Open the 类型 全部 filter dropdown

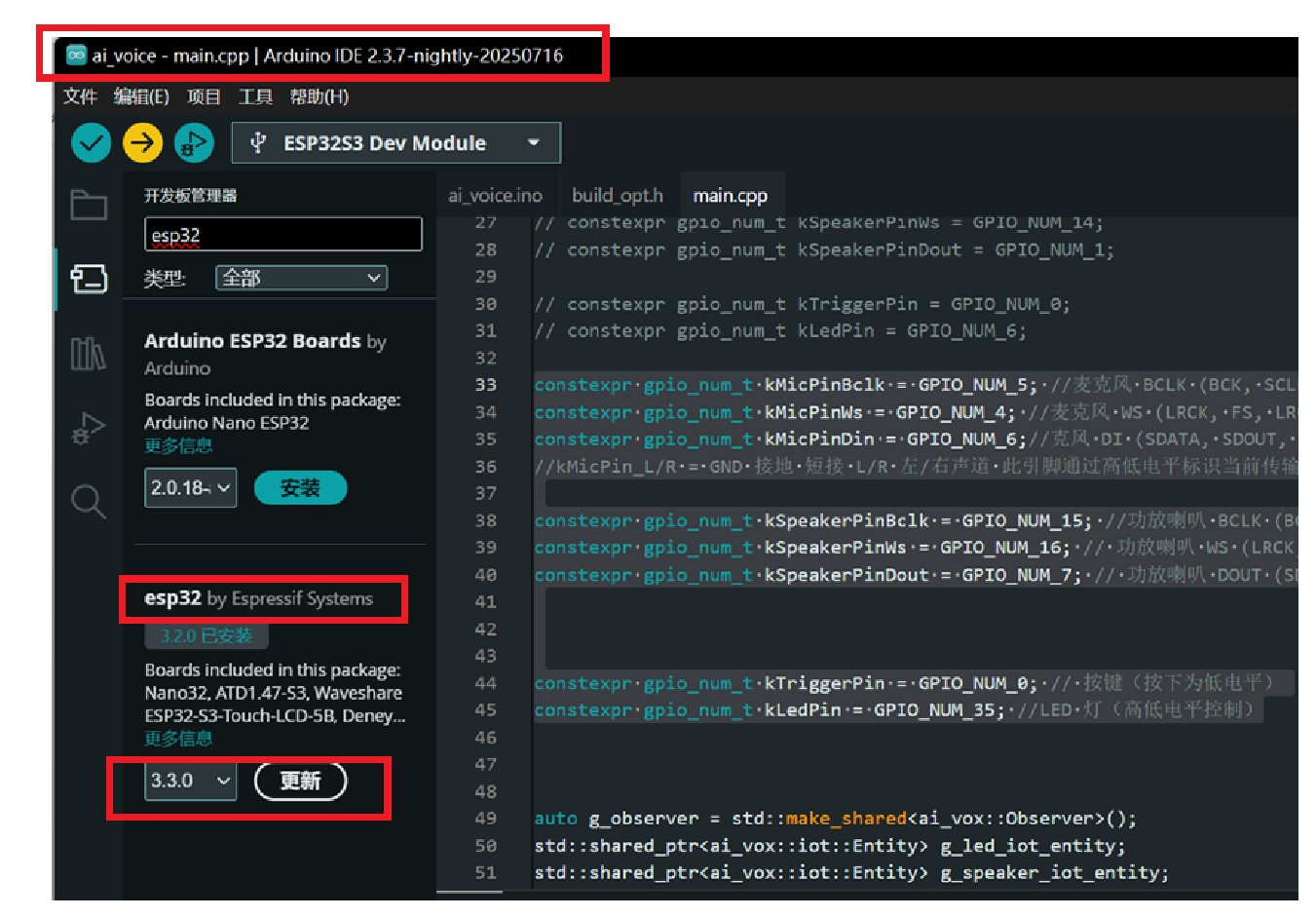pos(301,278)
